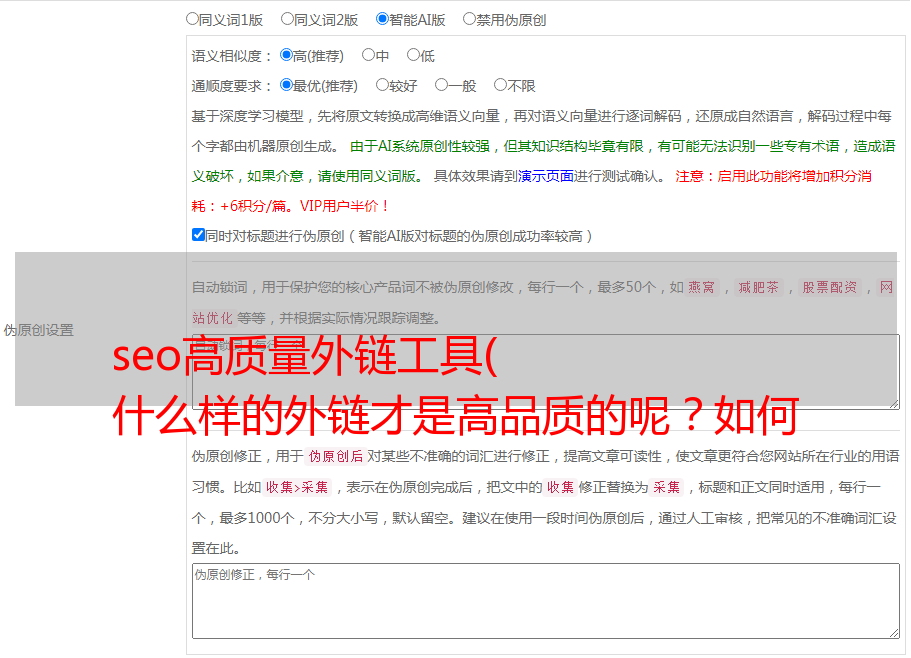Set 通顺度要求 to 不限
This screenshot has height=658, width=911.
click(500, 85)
